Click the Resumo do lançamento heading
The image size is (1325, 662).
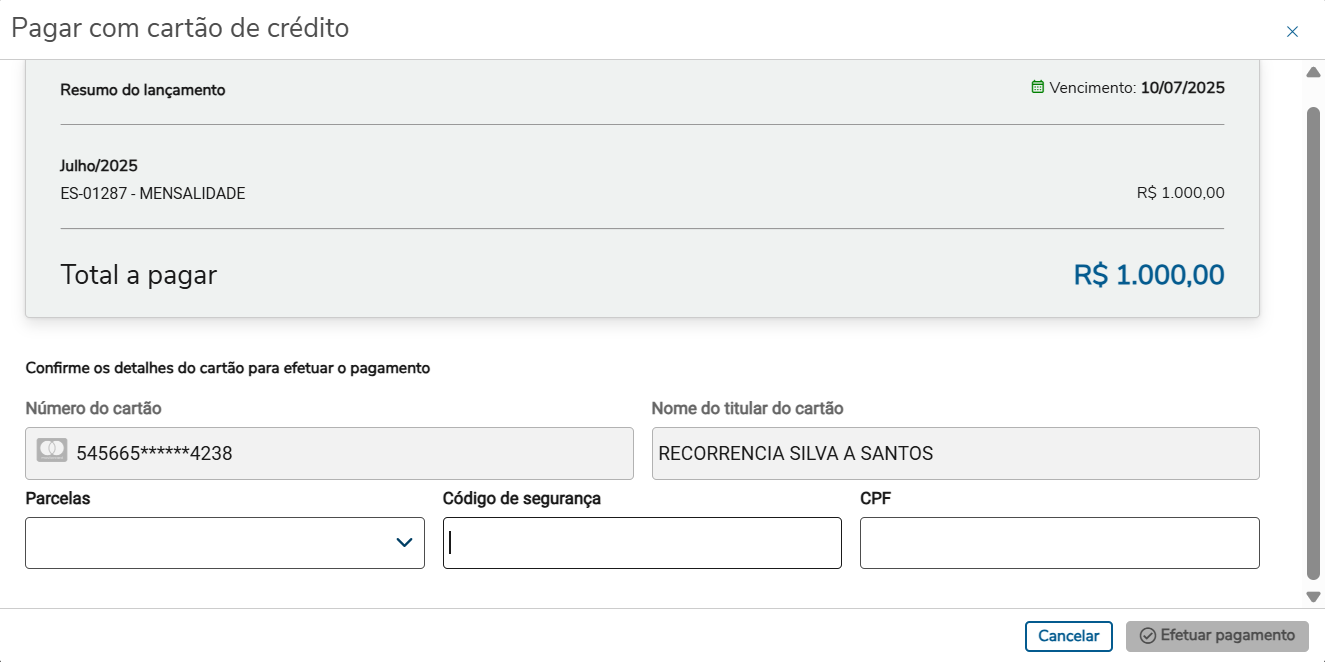143,90
